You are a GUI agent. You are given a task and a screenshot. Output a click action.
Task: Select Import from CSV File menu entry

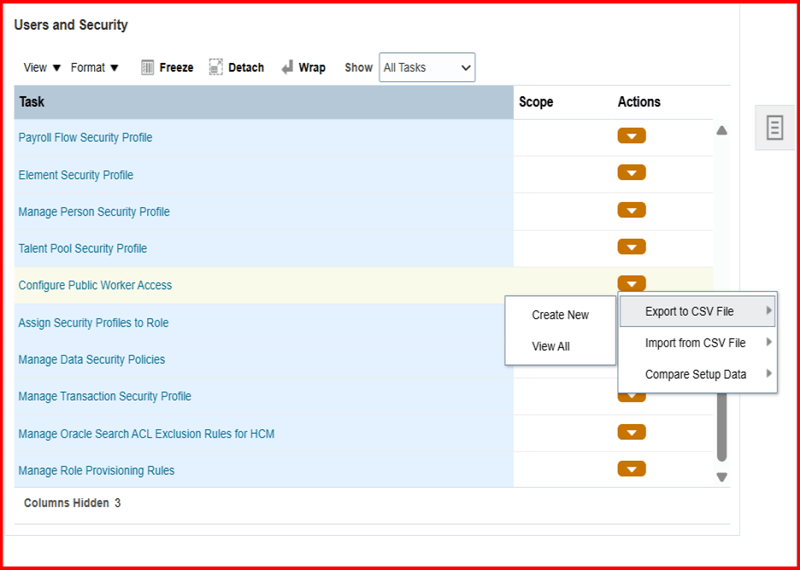click(695, 343)
